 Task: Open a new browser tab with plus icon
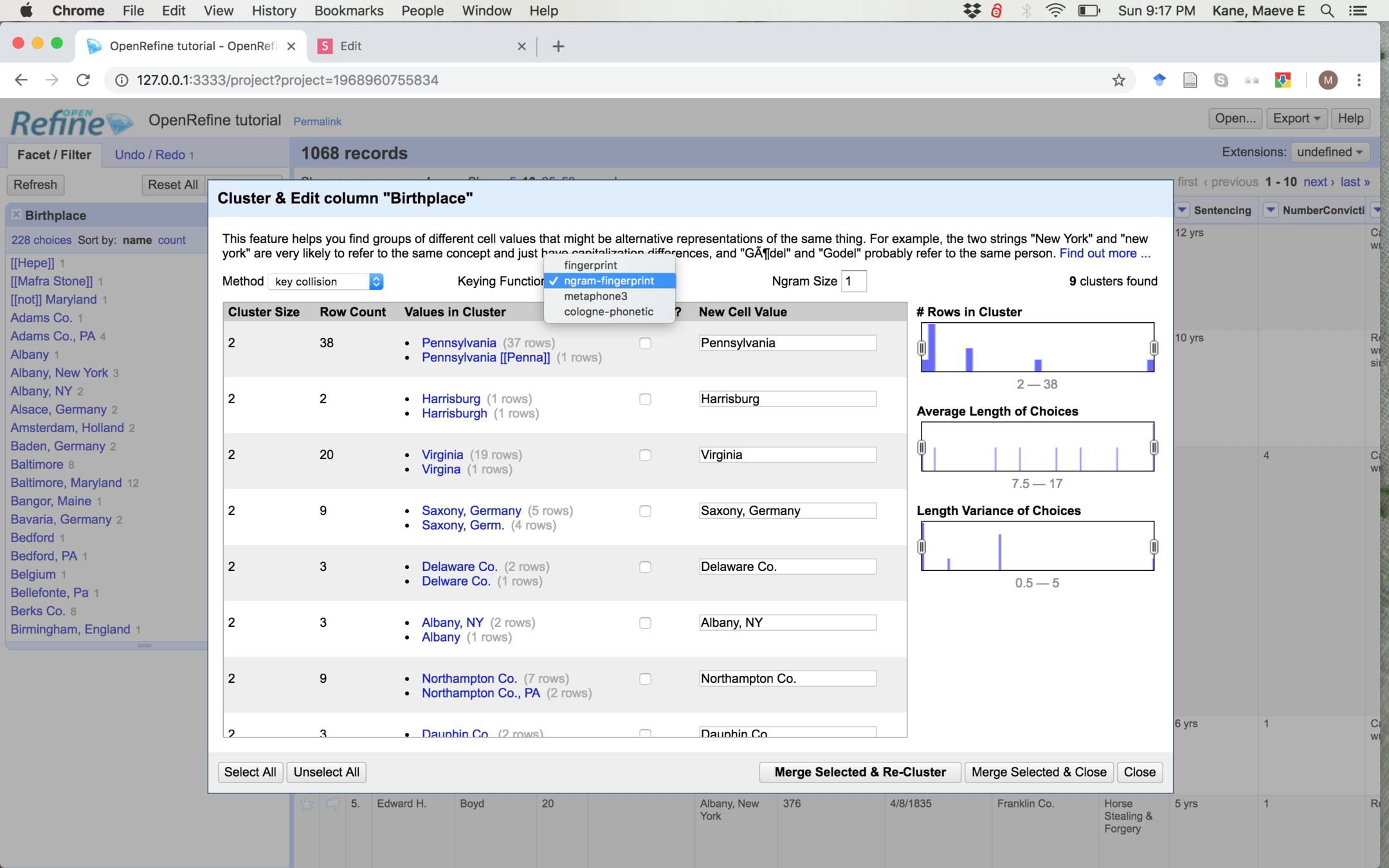coord(558,46)
